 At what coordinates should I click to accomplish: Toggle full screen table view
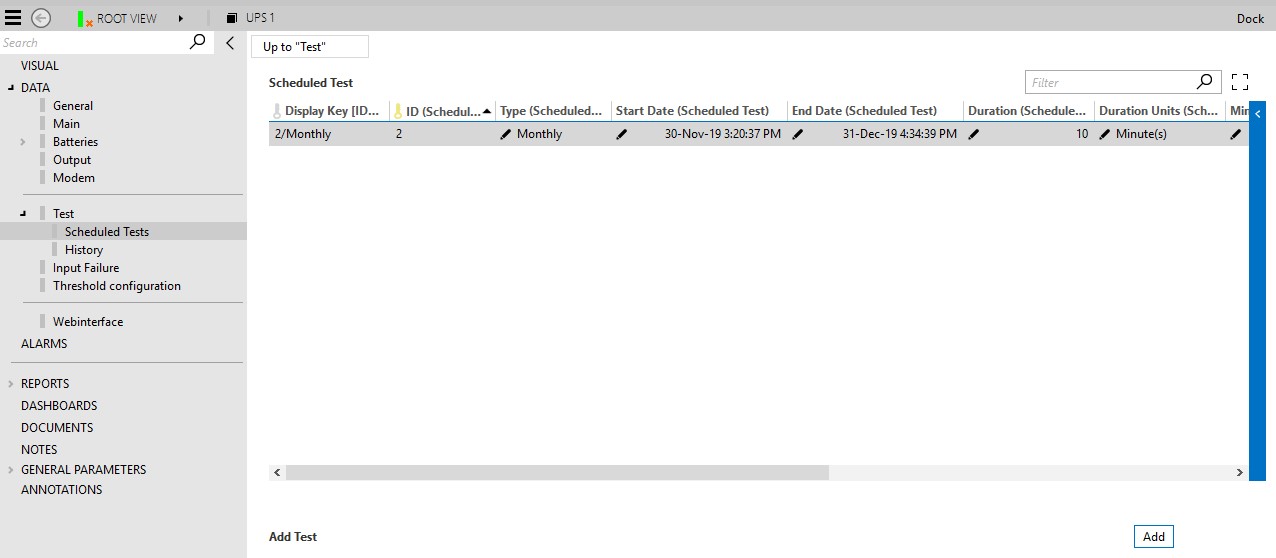point(1240,82)
